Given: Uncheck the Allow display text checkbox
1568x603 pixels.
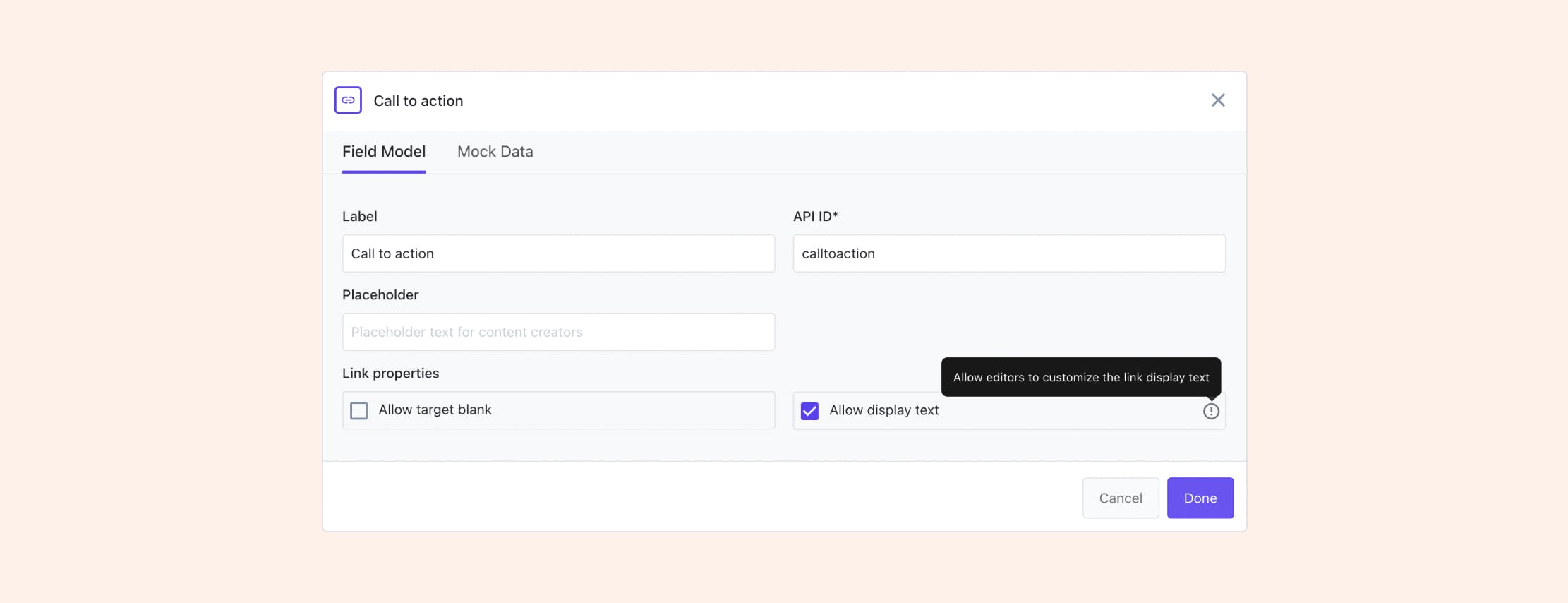Looking at the screenshot, I should point(810,411).
